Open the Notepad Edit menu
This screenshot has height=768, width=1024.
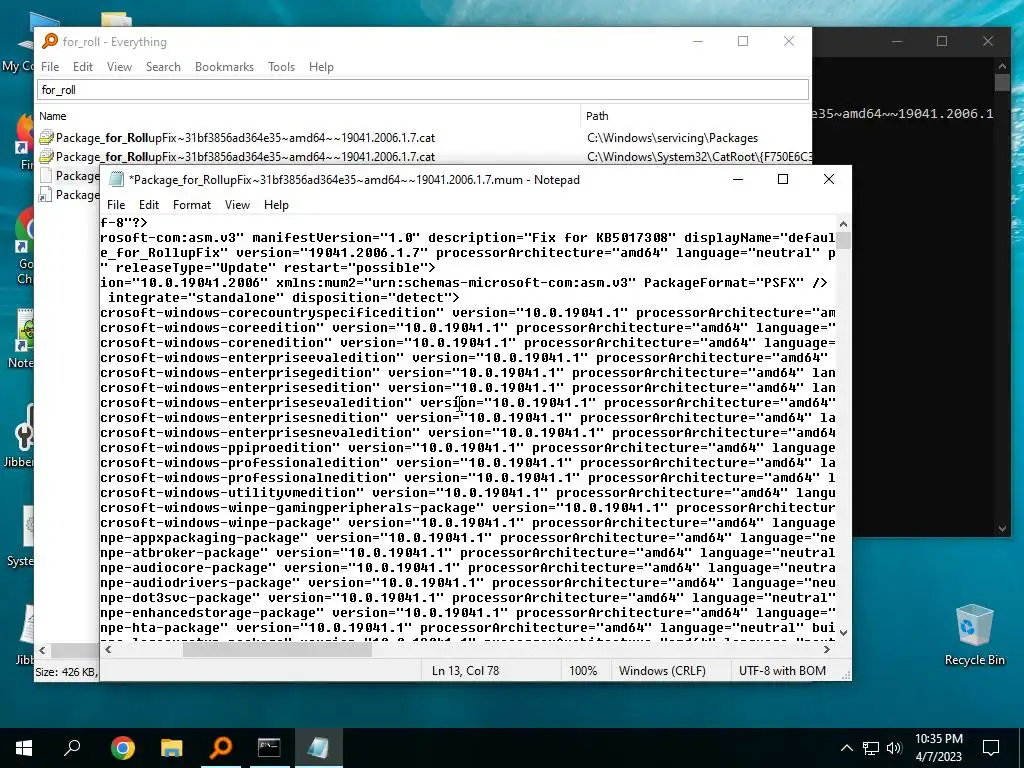point(149,204)
